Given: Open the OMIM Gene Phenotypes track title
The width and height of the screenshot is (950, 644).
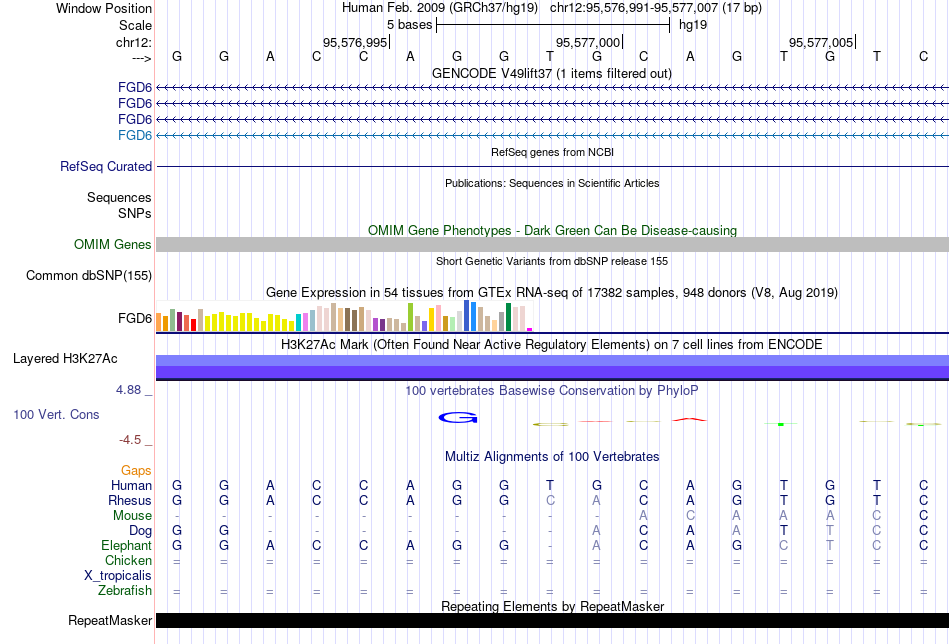Looking at the screenshot, I should (552, 230).
